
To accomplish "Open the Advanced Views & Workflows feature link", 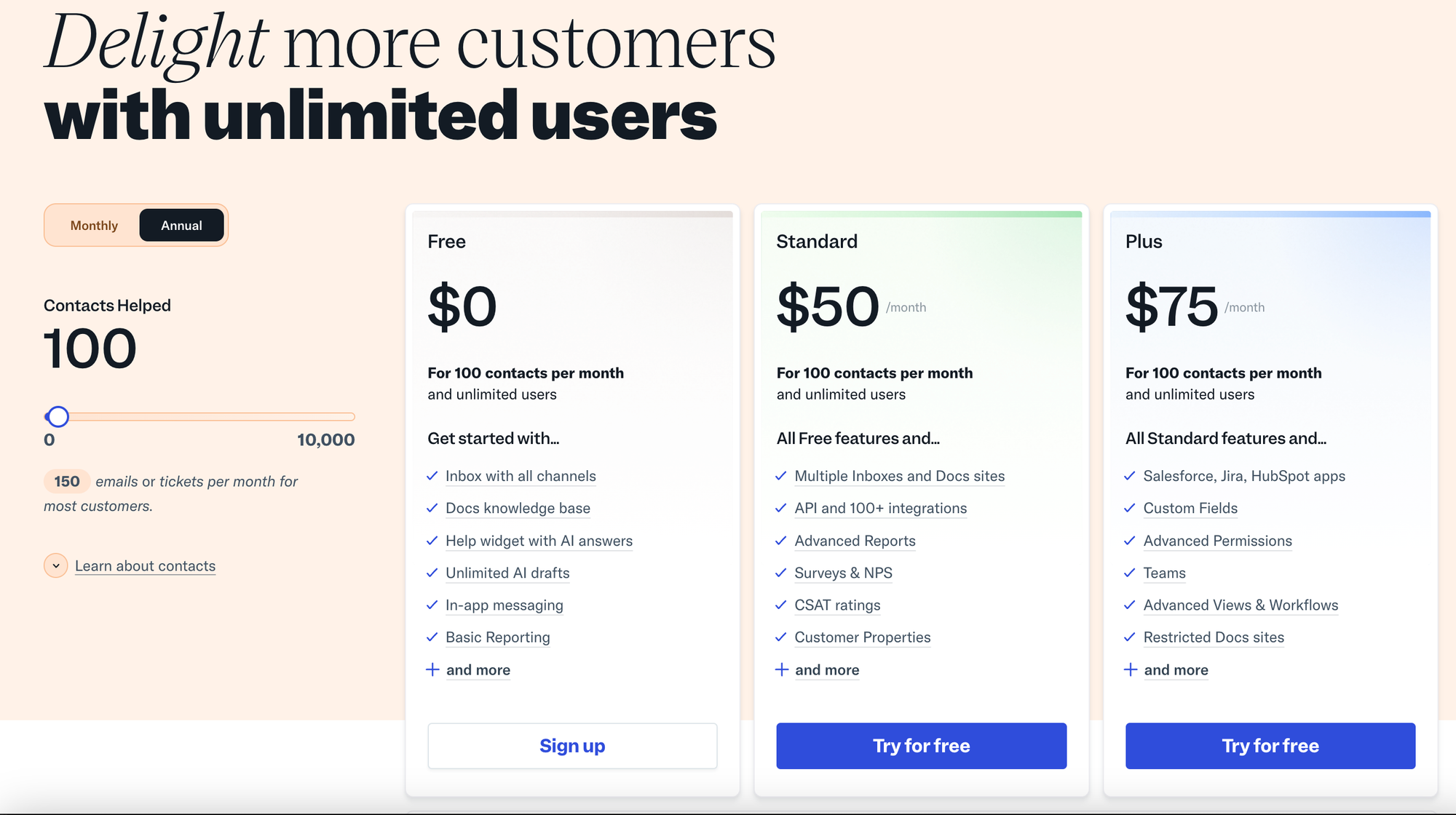I will (1241, 605).
